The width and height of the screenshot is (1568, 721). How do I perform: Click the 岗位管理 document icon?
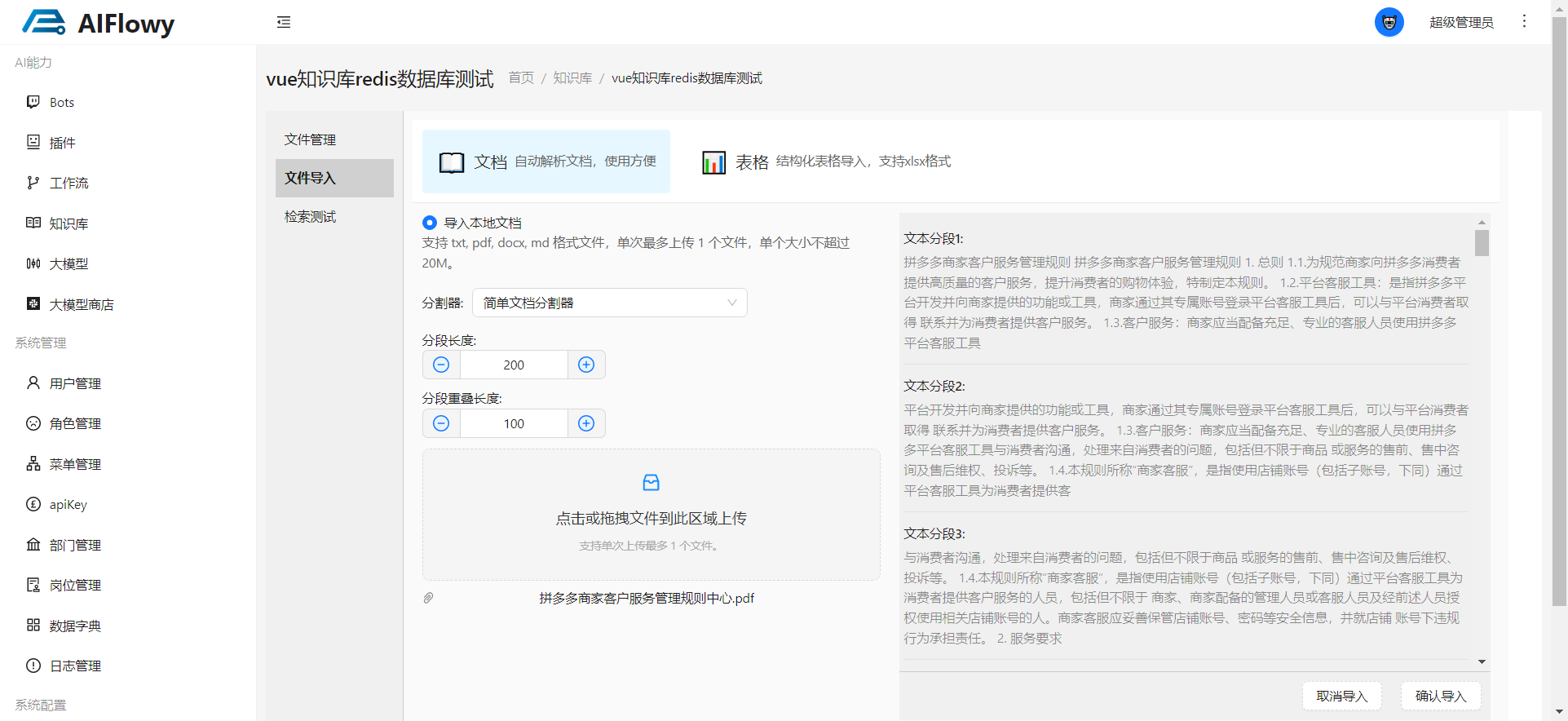click(33, 585)
